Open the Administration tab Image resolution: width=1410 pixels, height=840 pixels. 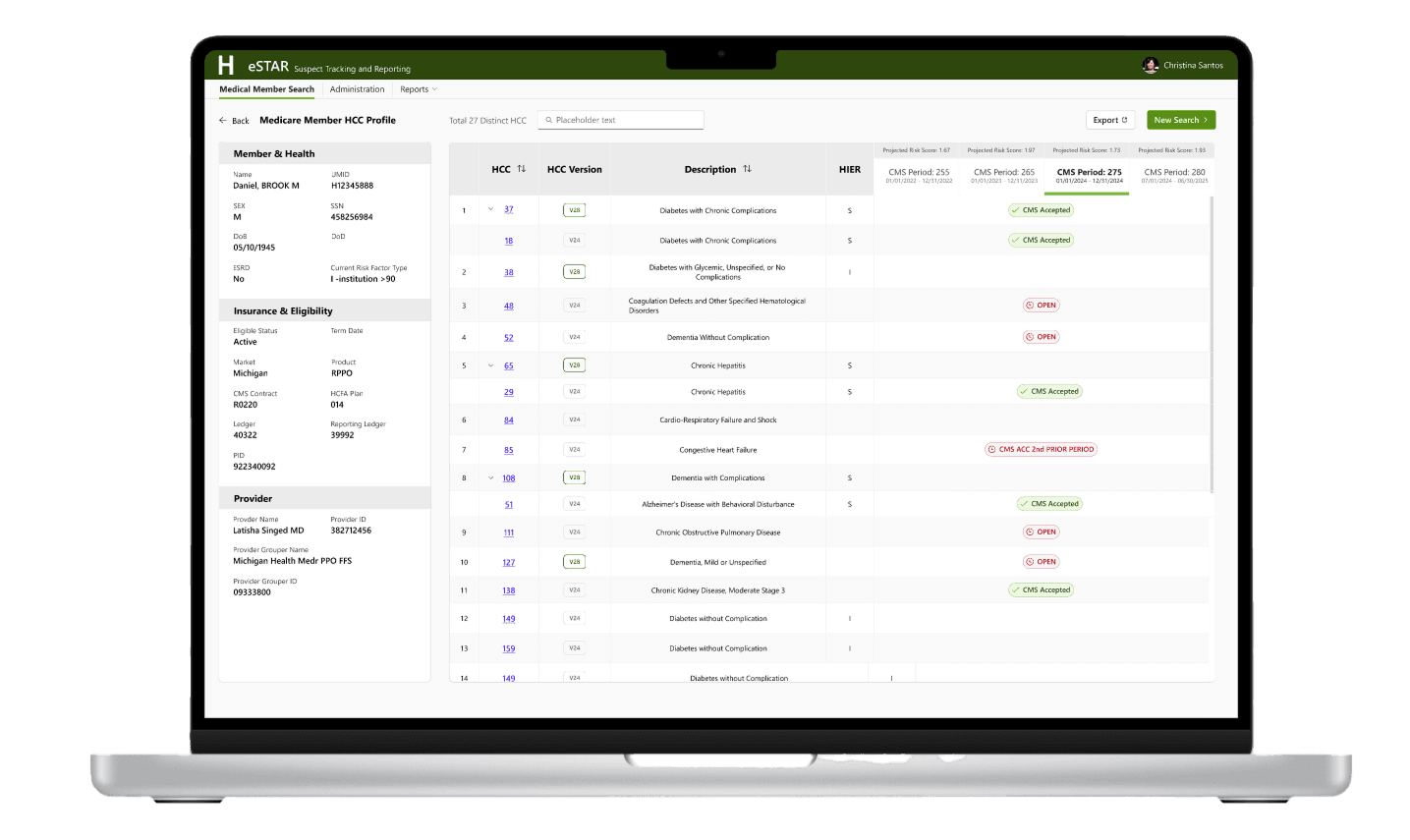pos(357,89)
